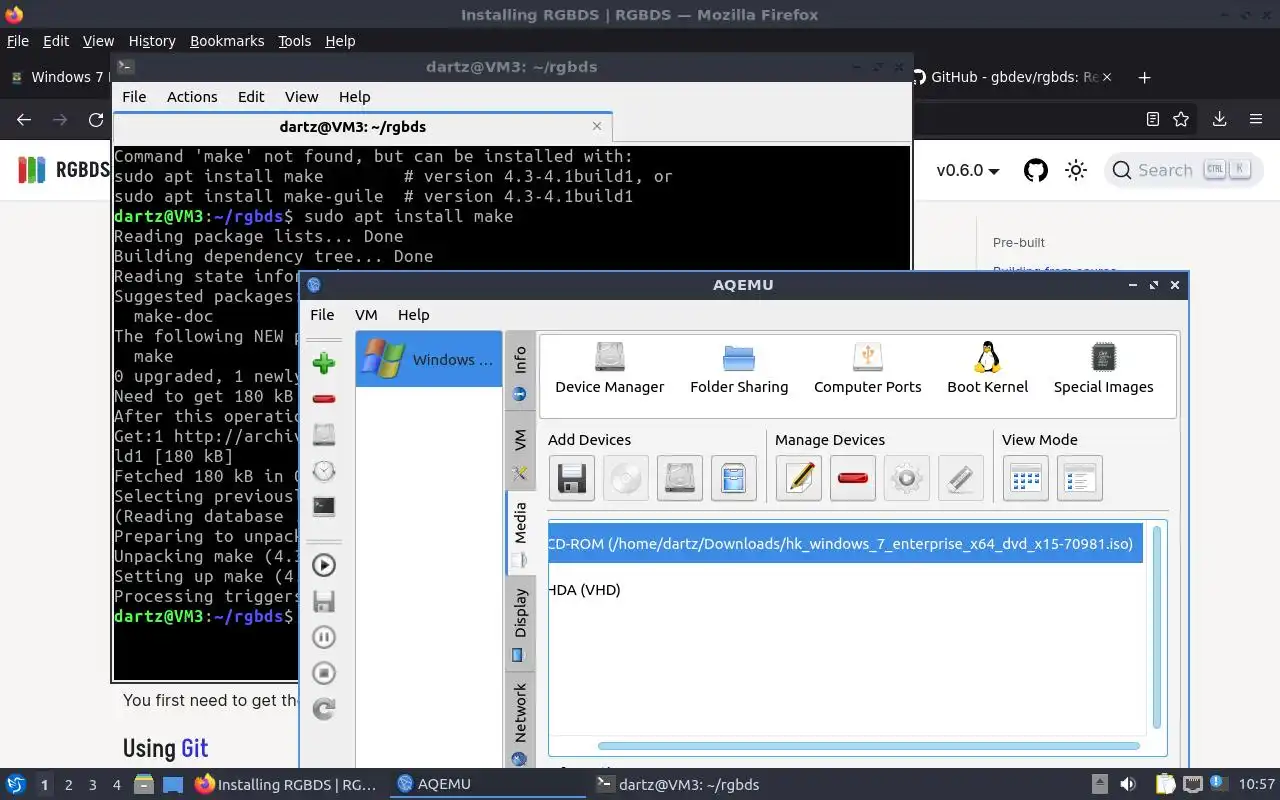Open Boot Kernel section
The width and height of the screenshot is (1280, 800).
(x=987, y=369)
